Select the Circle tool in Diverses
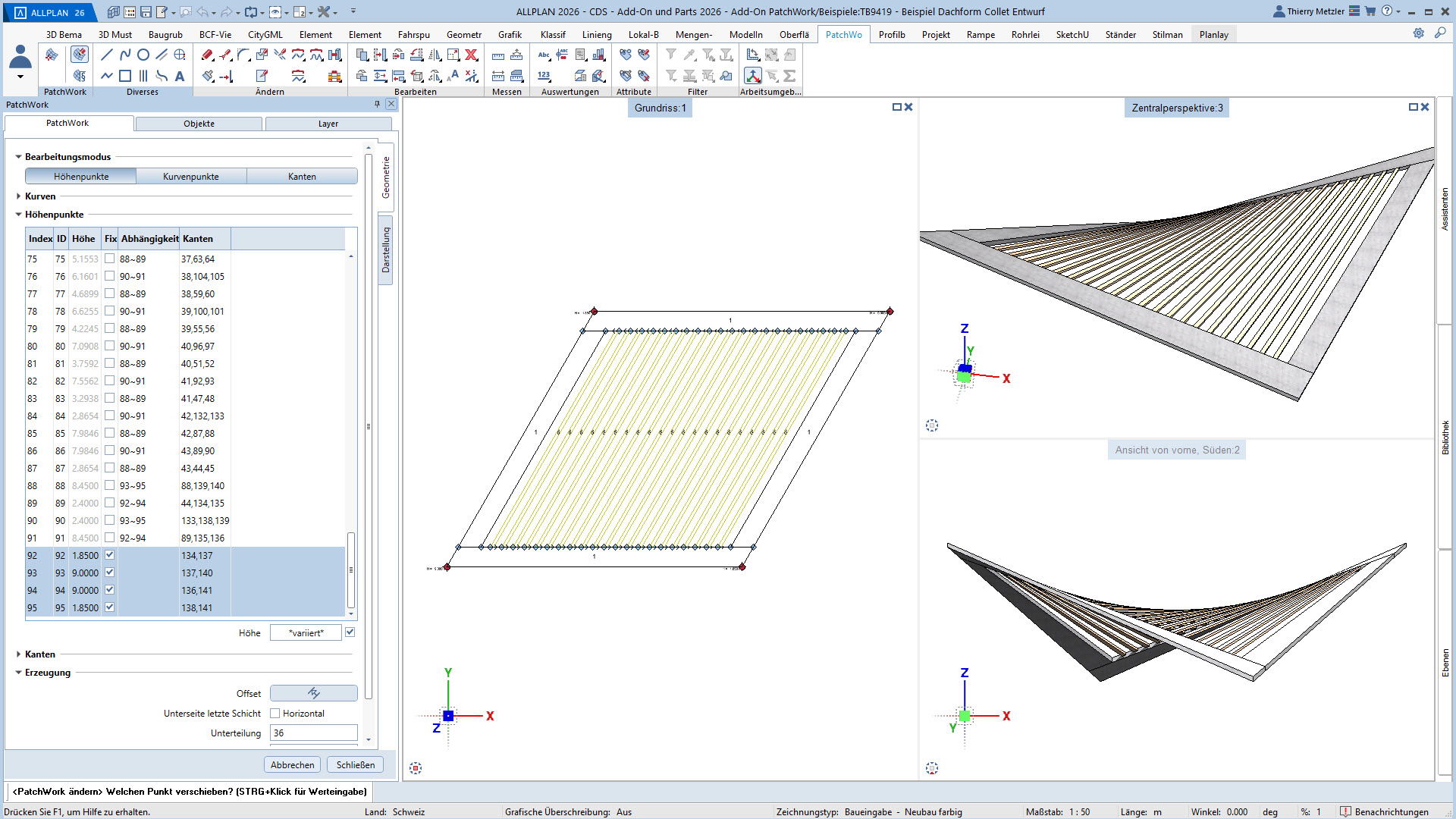Image resolution: width=1456 pixels, height=819 pixels. tap(143, 55)
